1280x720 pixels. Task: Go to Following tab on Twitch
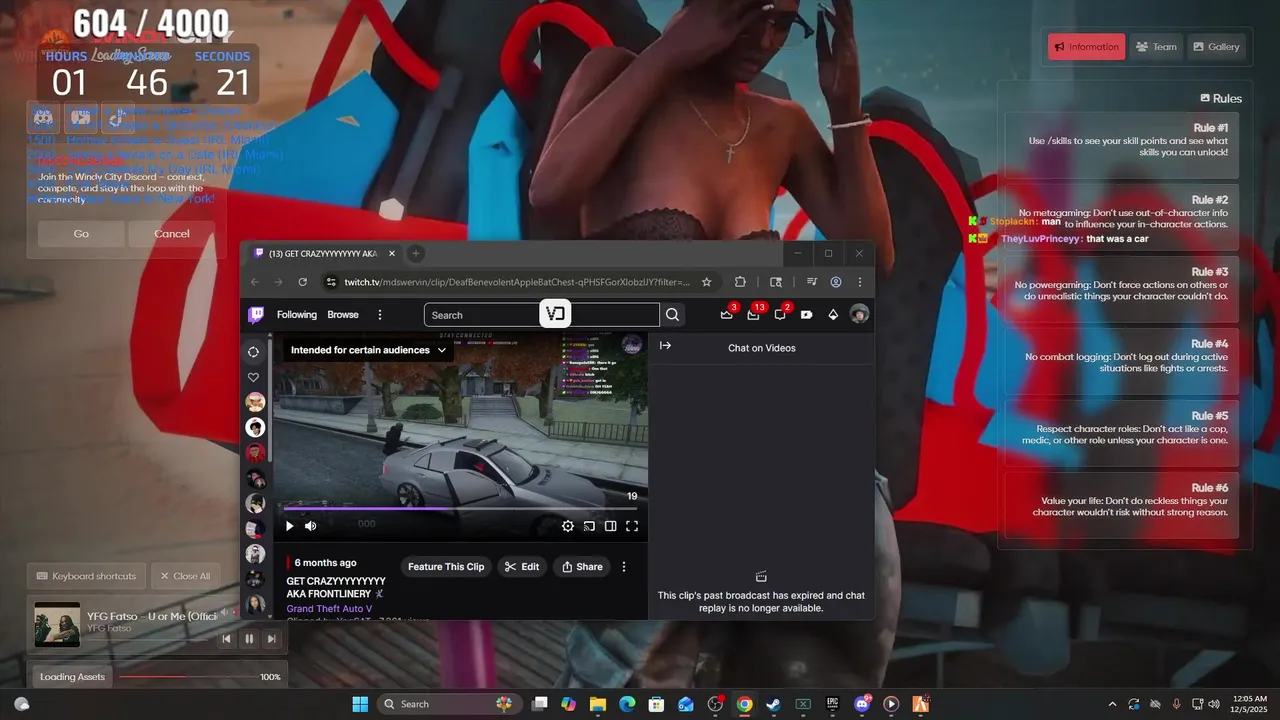coord(297,315)
